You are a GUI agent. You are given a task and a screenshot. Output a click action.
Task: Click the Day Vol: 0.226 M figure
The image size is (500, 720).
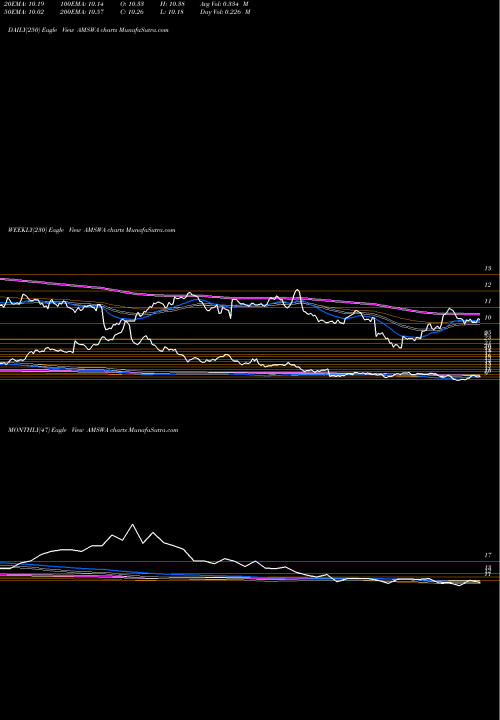[x=225, y=12]
